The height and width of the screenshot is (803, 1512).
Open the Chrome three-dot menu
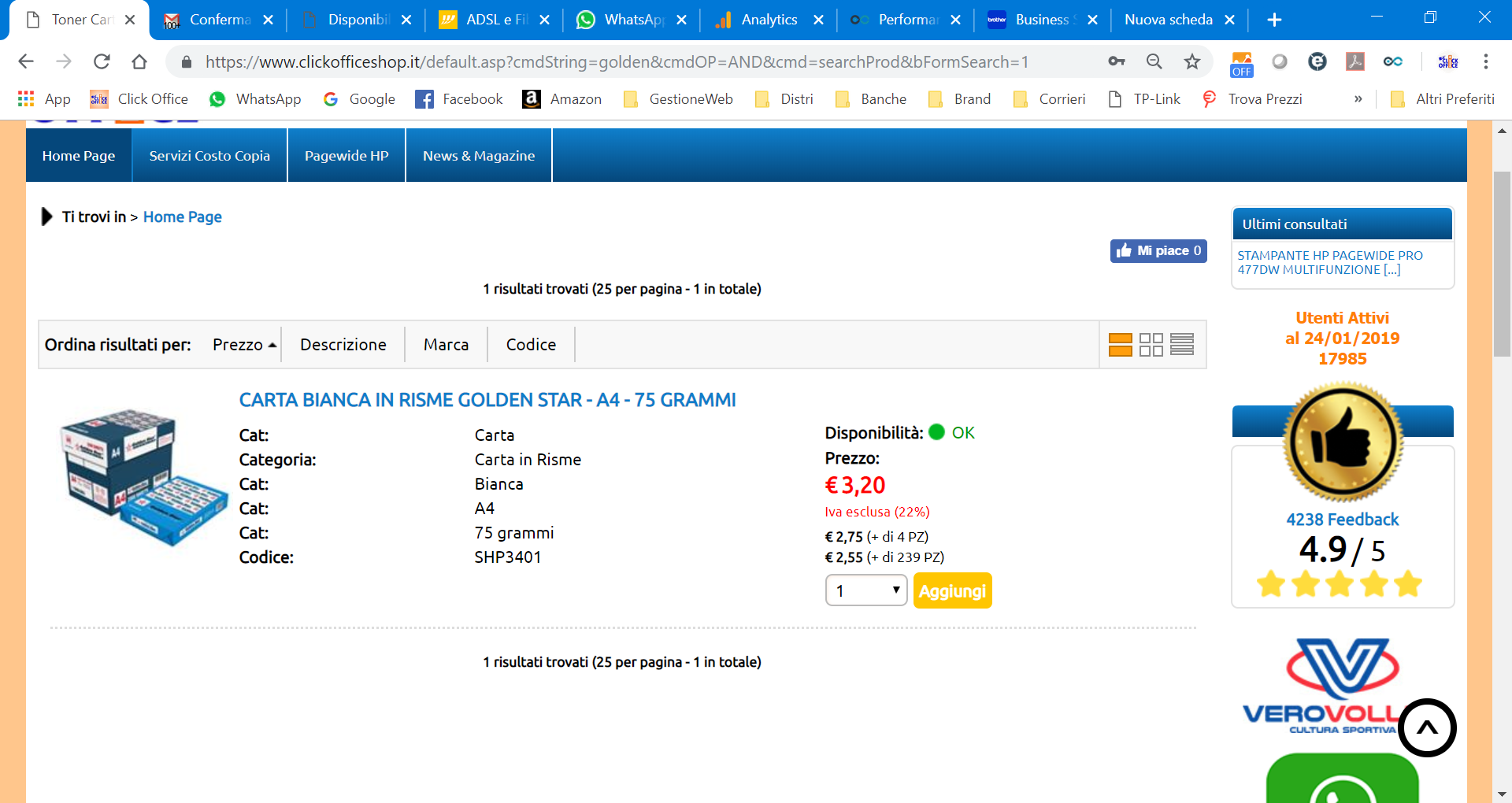[1486, 61]
